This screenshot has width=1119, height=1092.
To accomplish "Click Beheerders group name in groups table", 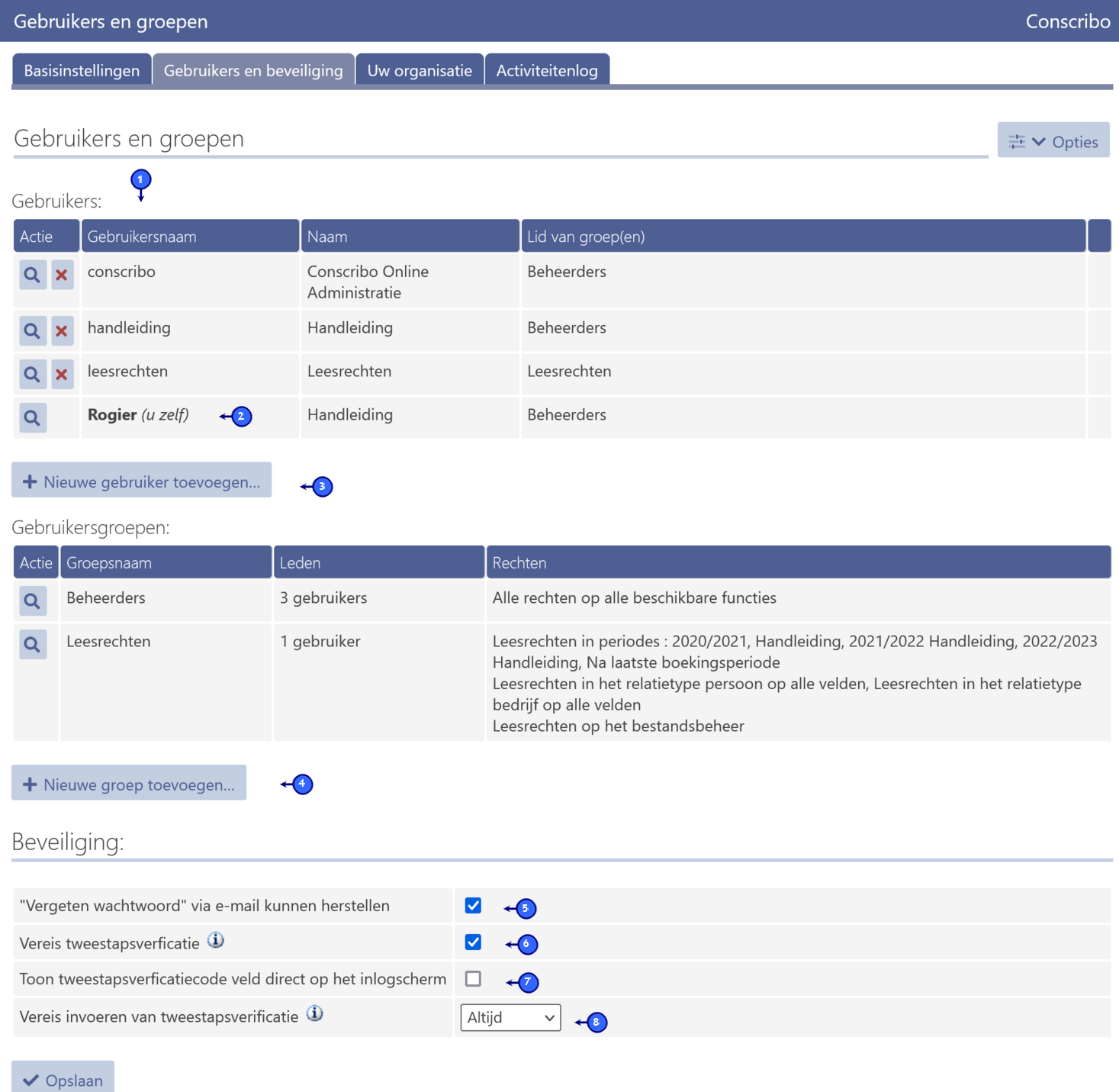I will [x=106, y=598].
